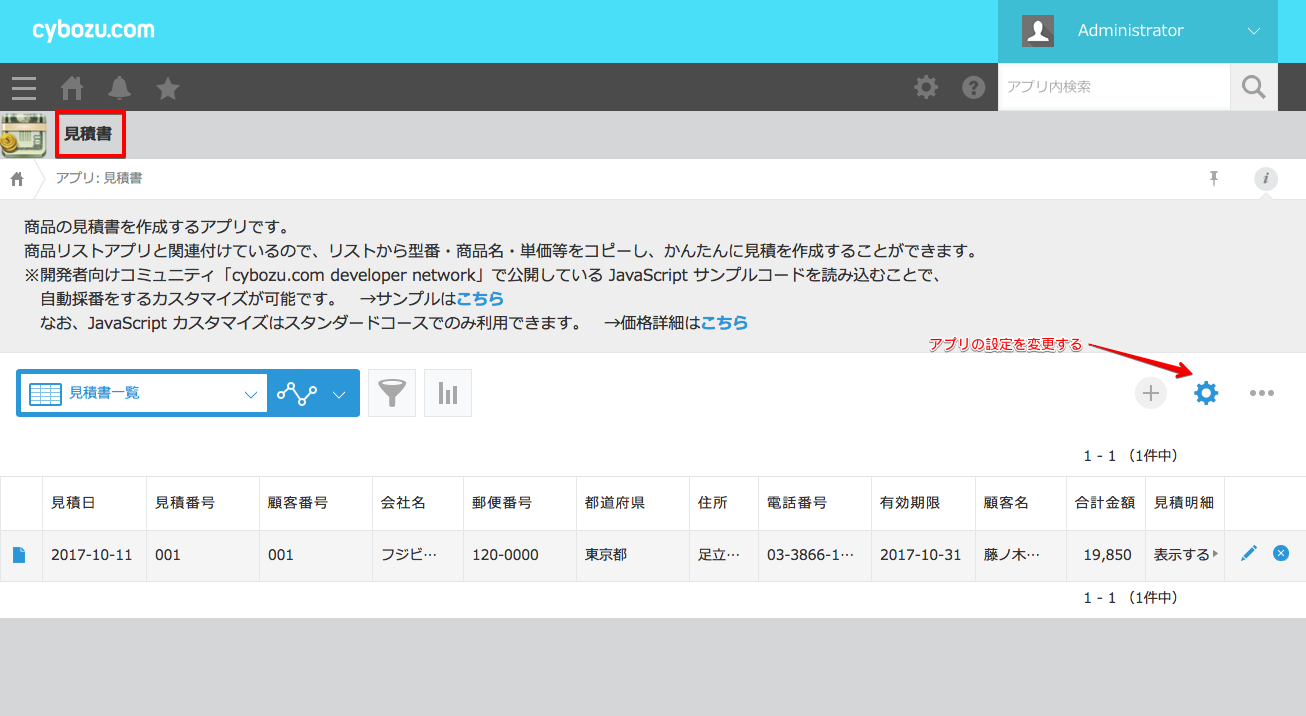1306x716 pixels.
Task: Click the search magnifier button
Action: click(1253, 88)
